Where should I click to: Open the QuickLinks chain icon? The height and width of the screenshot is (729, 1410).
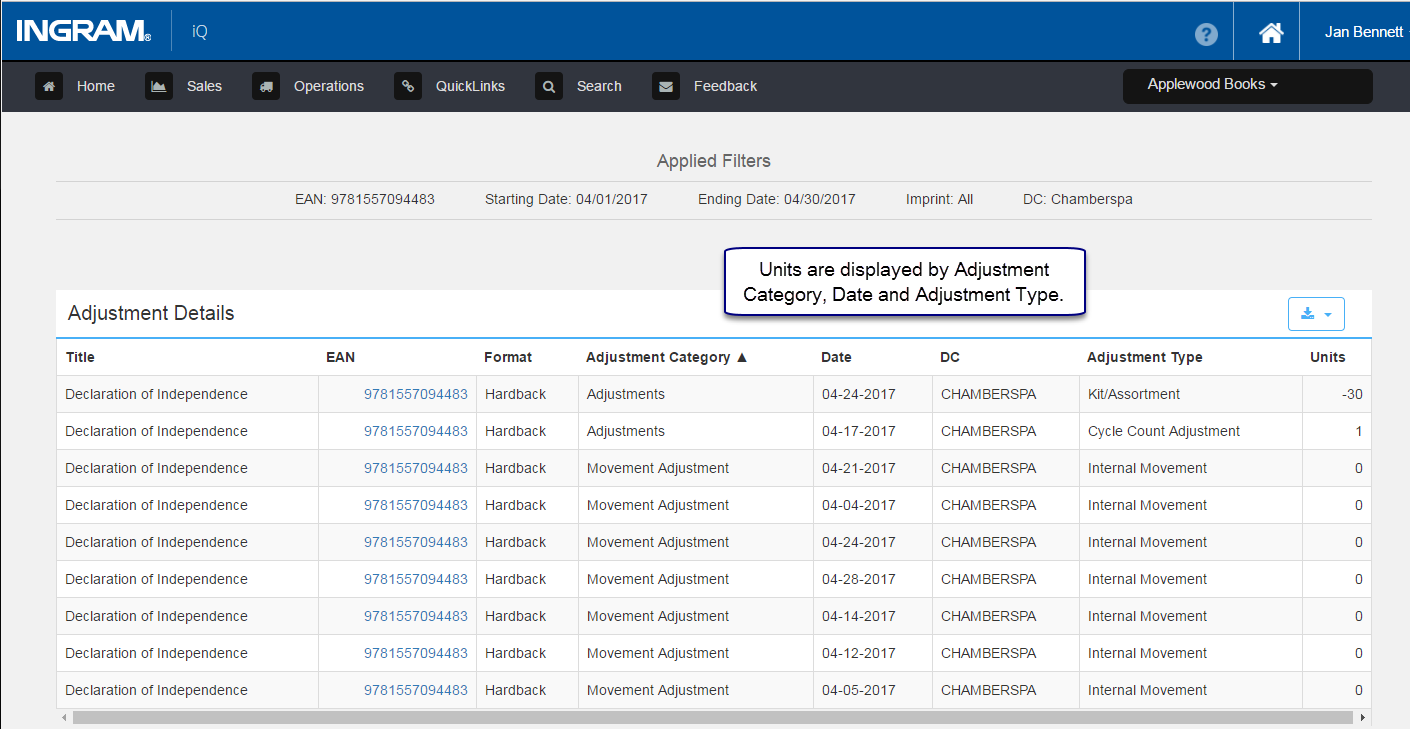(408, 86)
